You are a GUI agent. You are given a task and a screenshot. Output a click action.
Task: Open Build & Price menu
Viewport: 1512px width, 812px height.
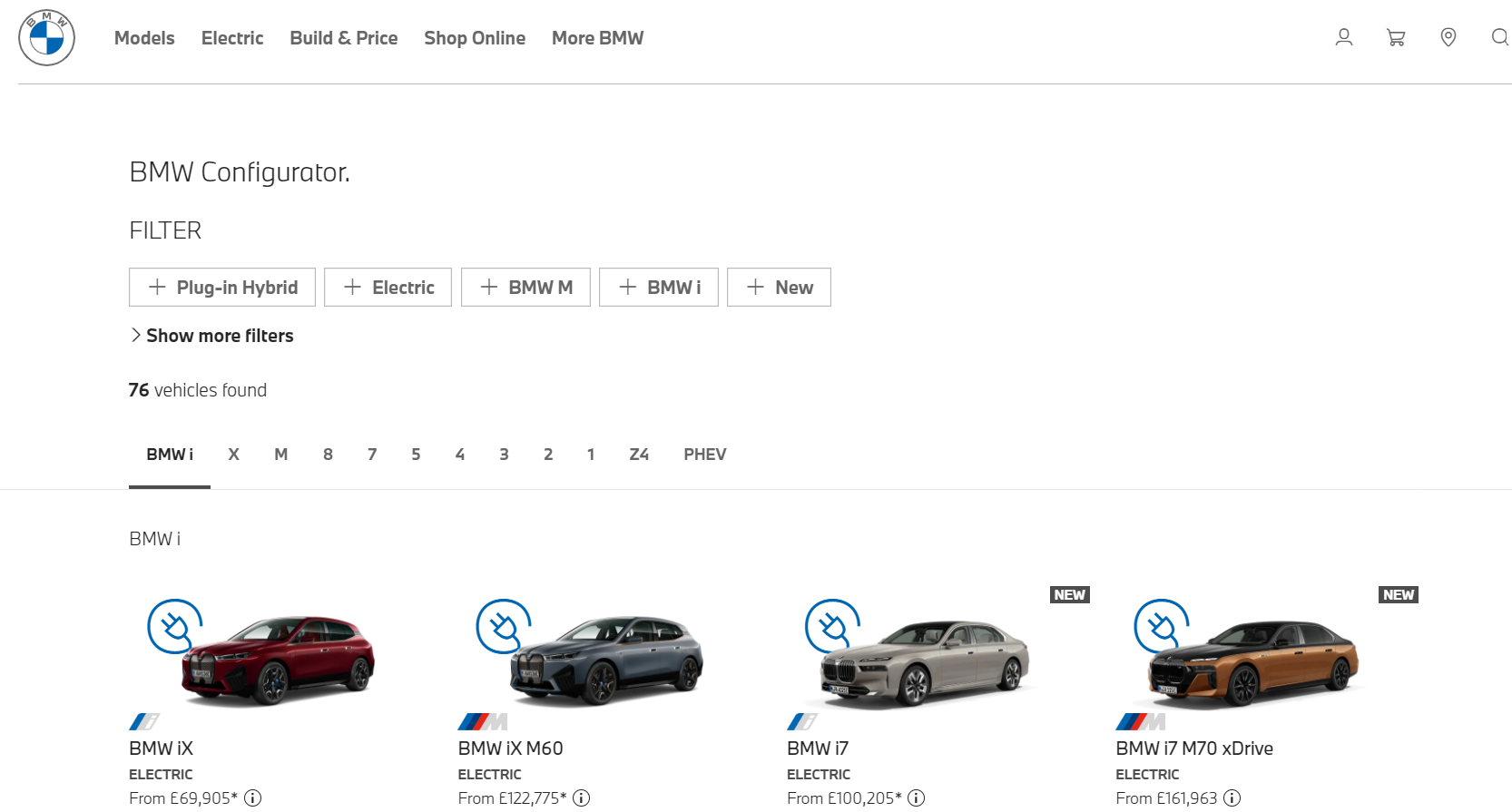344,38
